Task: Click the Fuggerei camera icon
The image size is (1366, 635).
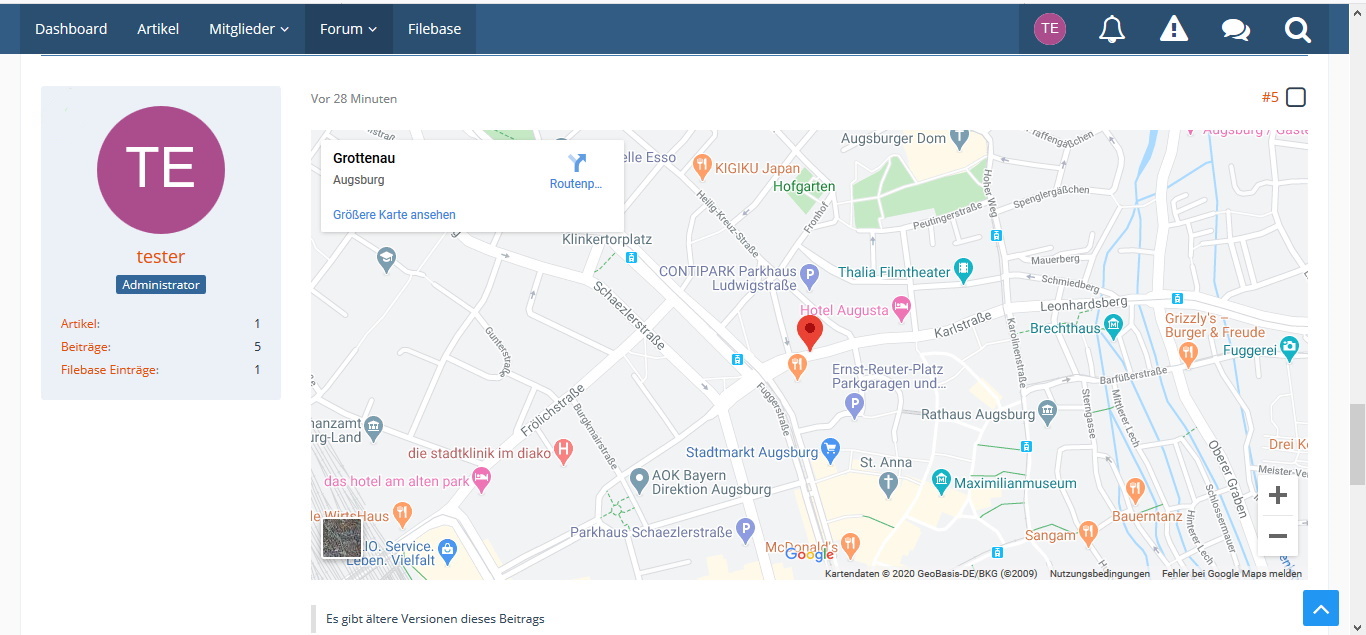Action: point(1291,347)
